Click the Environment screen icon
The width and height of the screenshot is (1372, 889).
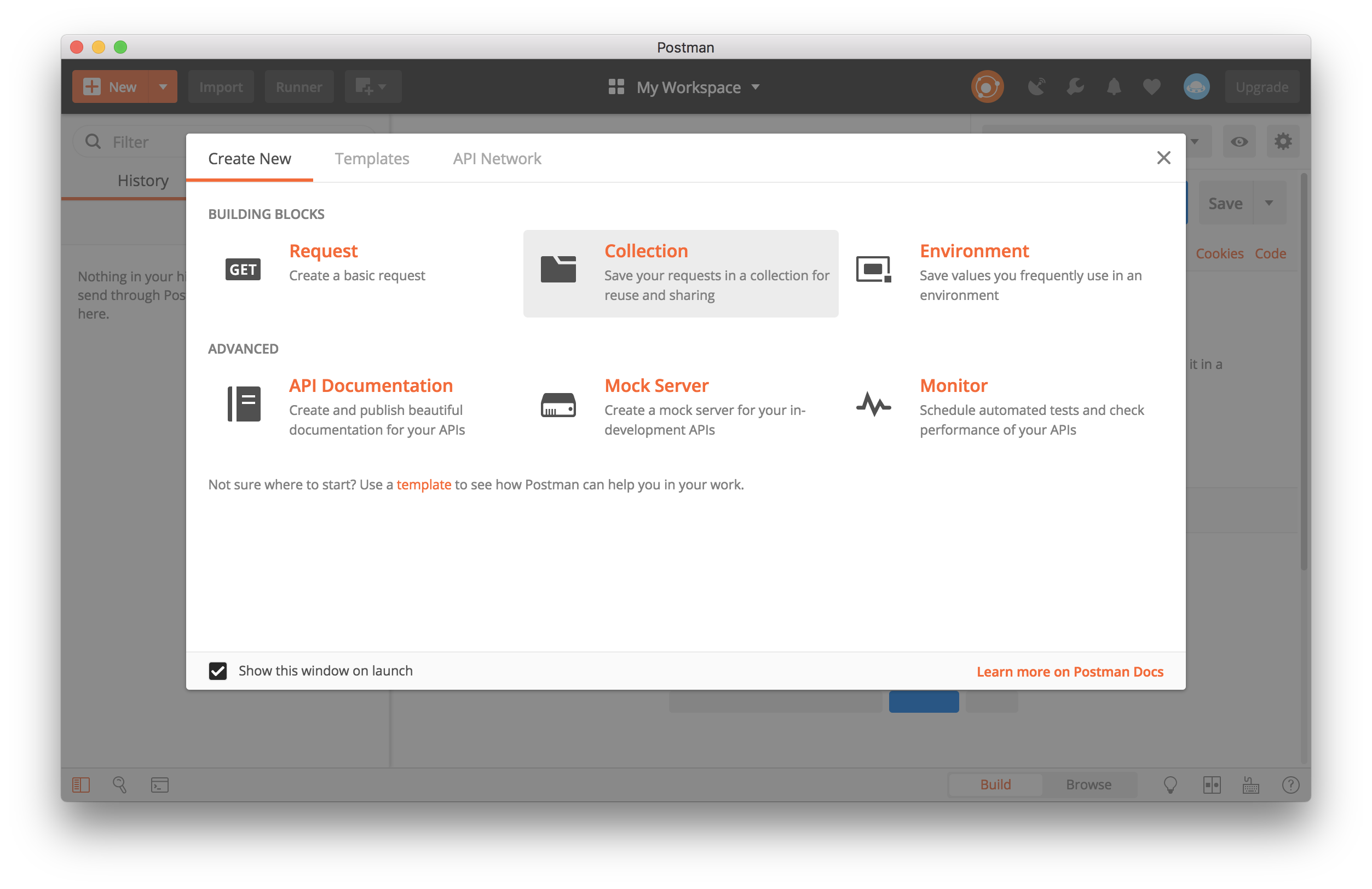(x=873, y=269)
